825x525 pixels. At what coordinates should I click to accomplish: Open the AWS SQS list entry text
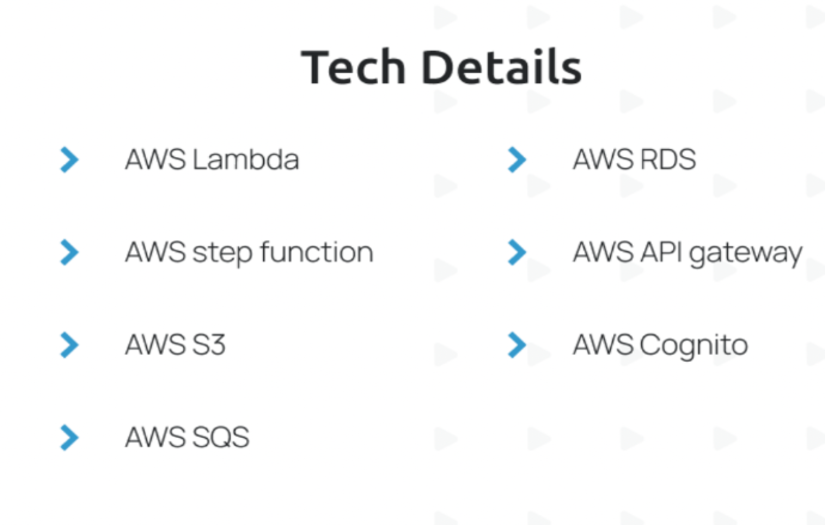187,437
